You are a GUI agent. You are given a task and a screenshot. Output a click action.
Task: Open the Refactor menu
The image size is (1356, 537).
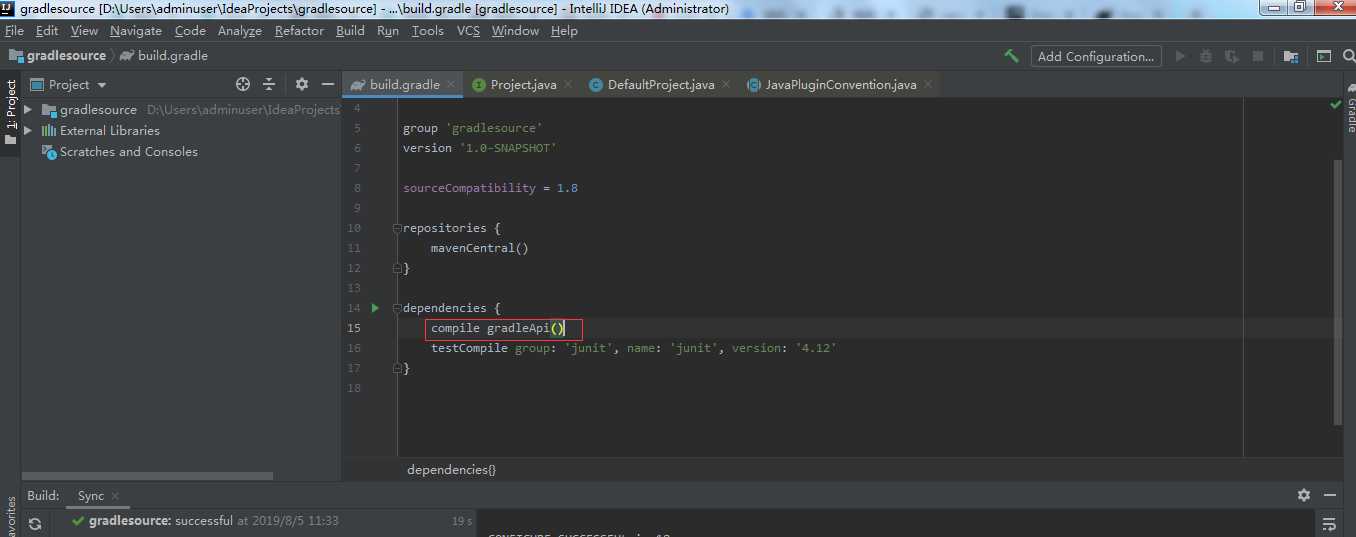299,31
